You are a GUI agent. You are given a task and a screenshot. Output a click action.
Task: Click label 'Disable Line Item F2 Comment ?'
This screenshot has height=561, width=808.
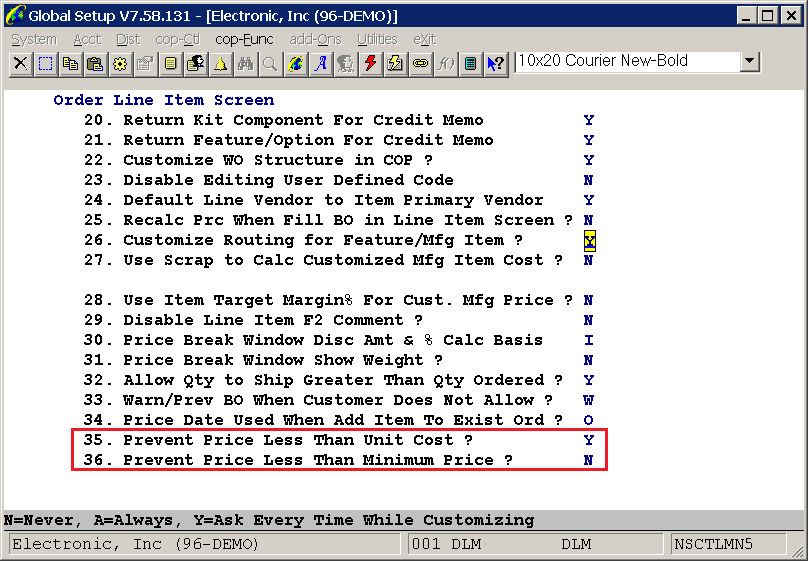pos(273,320)
